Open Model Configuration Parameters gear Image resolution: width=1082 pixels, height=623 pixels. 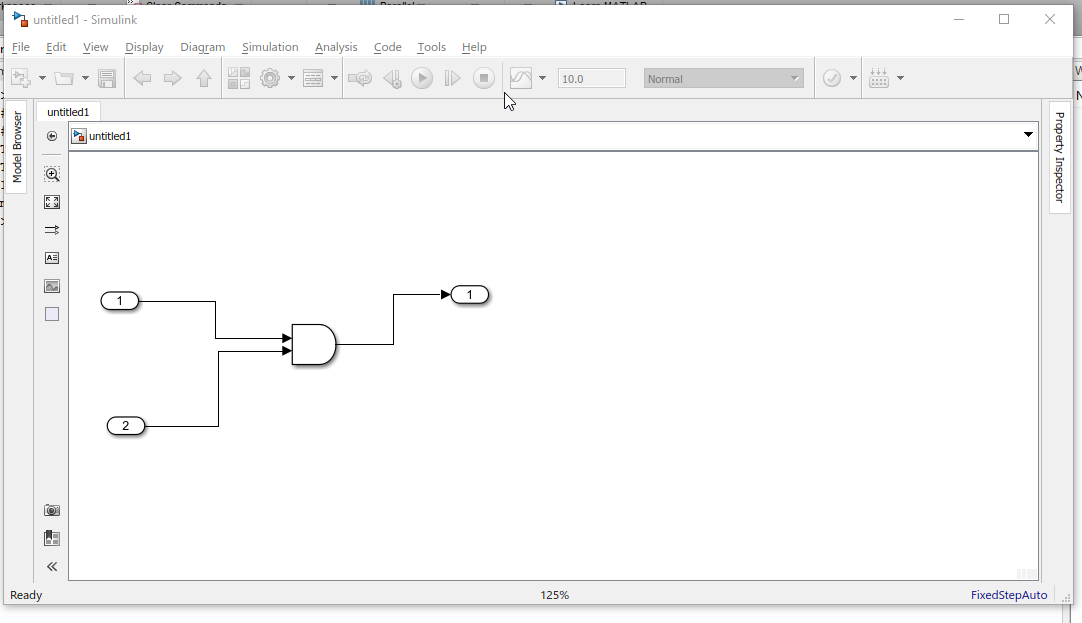[x=270, y=78]
